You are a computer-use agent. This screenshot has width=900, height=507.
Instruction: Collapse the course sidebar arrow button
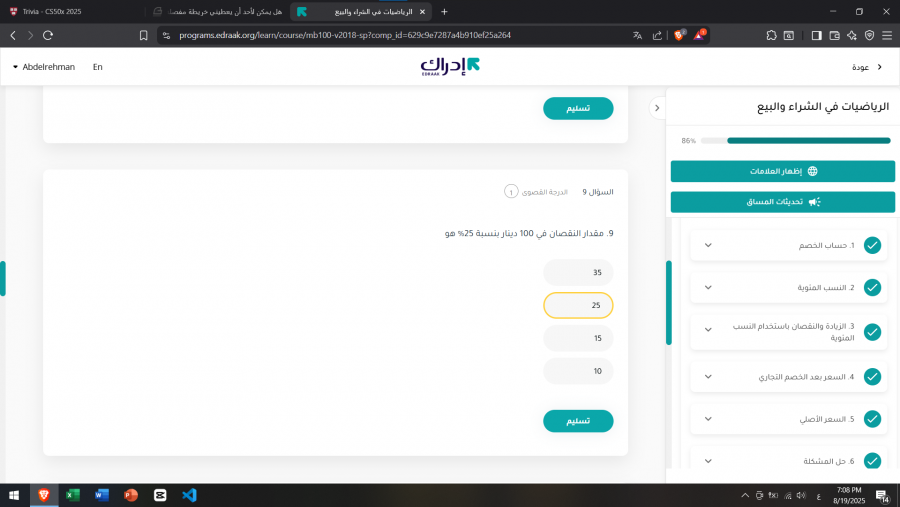pos(657,108)
